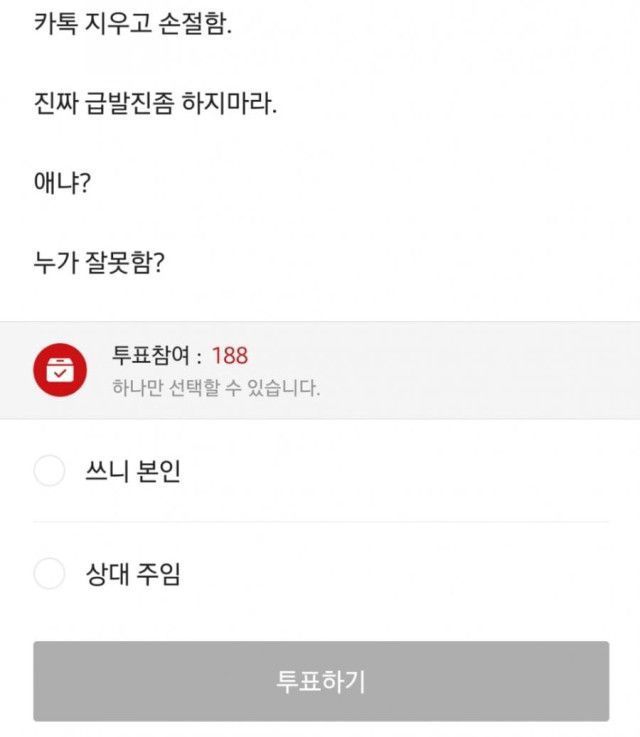
Task: Click the 상대 주임 option label text
Action: pos(133,575)
